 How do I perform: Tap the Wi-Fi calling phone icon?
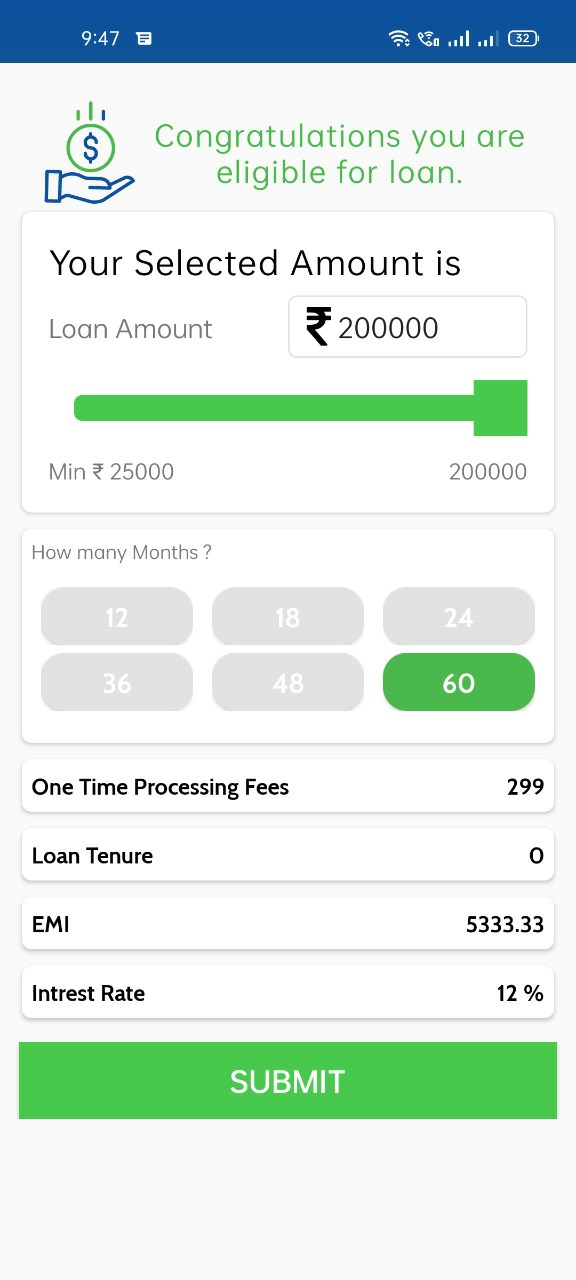pos(429,38)
